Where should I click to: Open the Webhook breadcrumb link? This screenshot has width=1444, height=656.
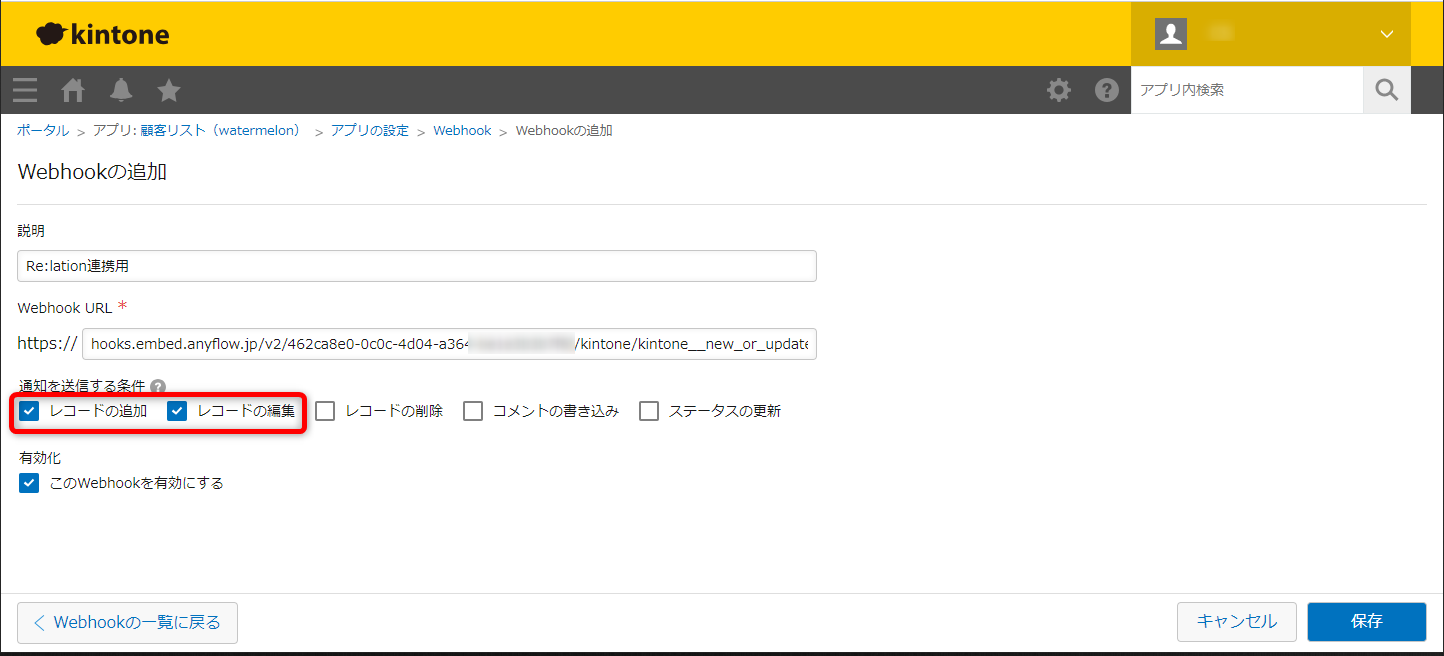(x=462, y=131)
